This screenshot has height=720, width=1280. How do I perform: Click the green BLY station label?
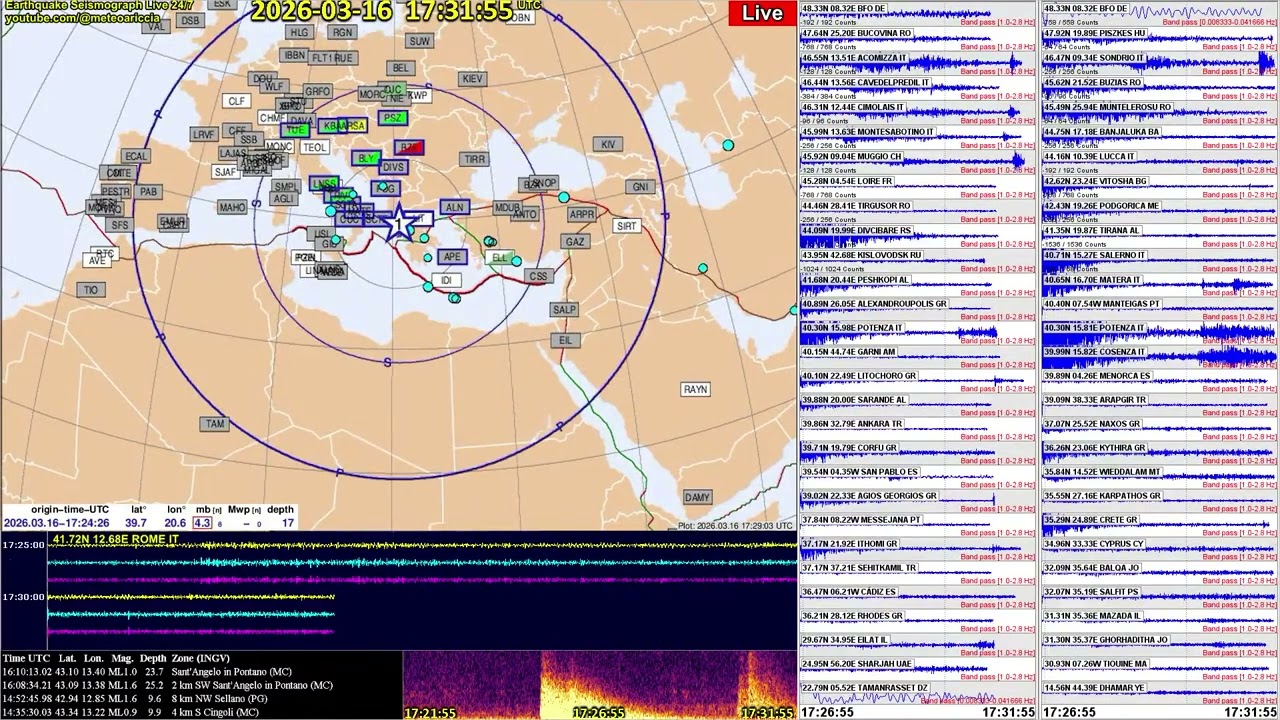click(x=366, y=159)
